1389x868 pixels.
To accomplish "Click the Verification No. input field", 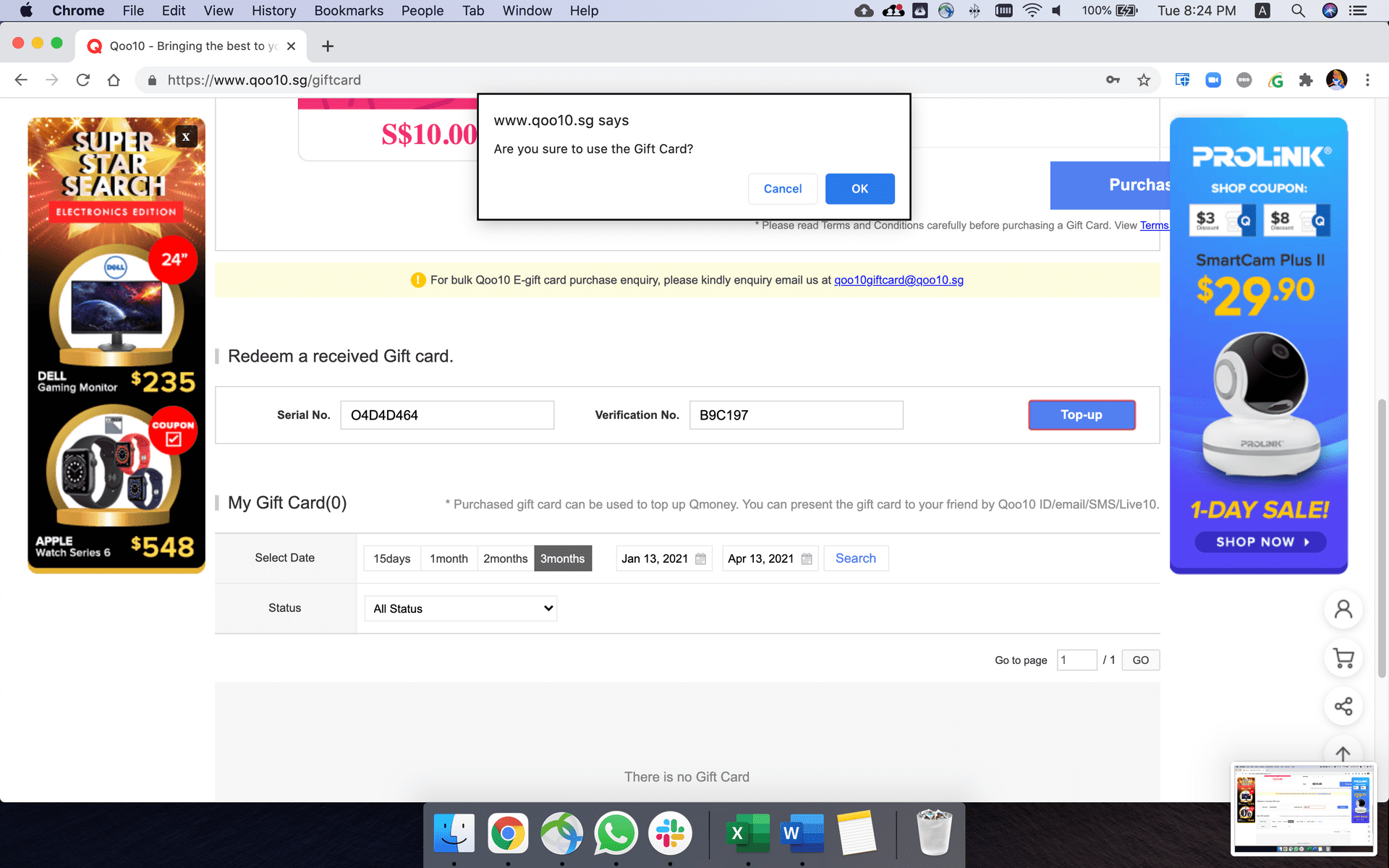I will click(796, 415).
